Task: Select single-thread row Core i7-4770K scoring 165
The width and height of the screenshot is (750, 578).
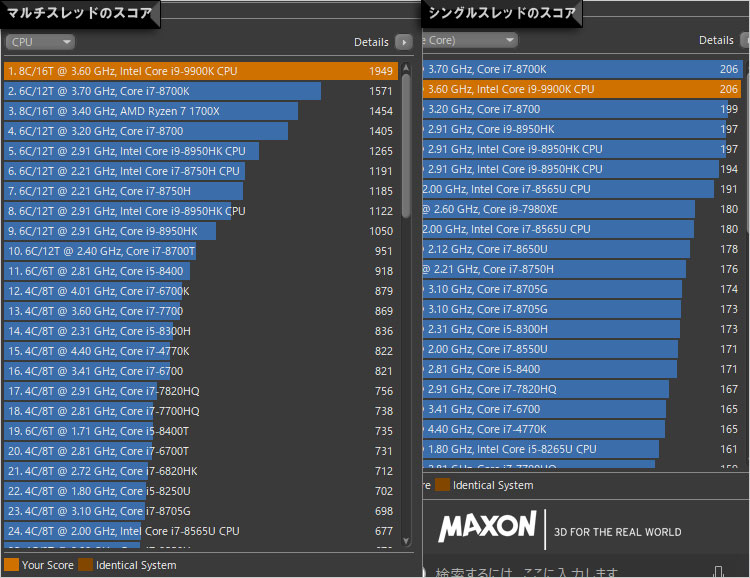Action: click(x=583, y=429)
